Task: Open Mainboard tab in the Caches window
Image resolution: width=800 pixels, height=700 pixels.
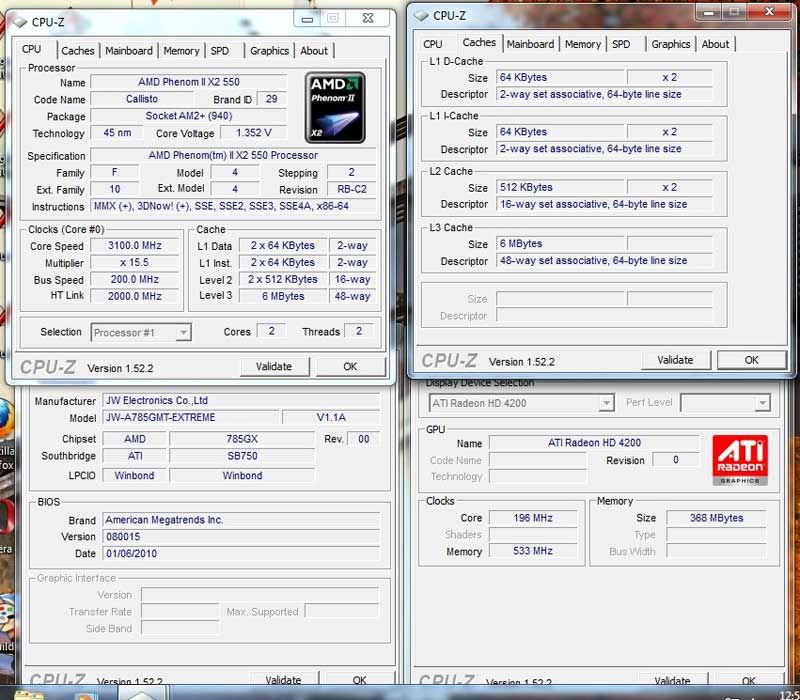Action: click(530, 44)
